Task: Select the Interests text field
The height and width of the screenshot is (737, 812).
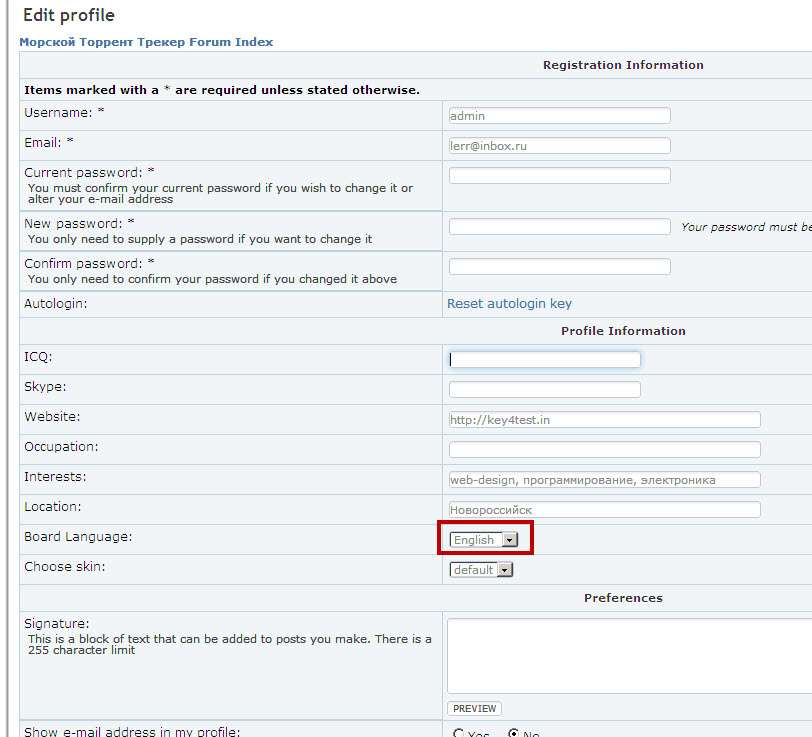Action: click(x=604, y=480)
